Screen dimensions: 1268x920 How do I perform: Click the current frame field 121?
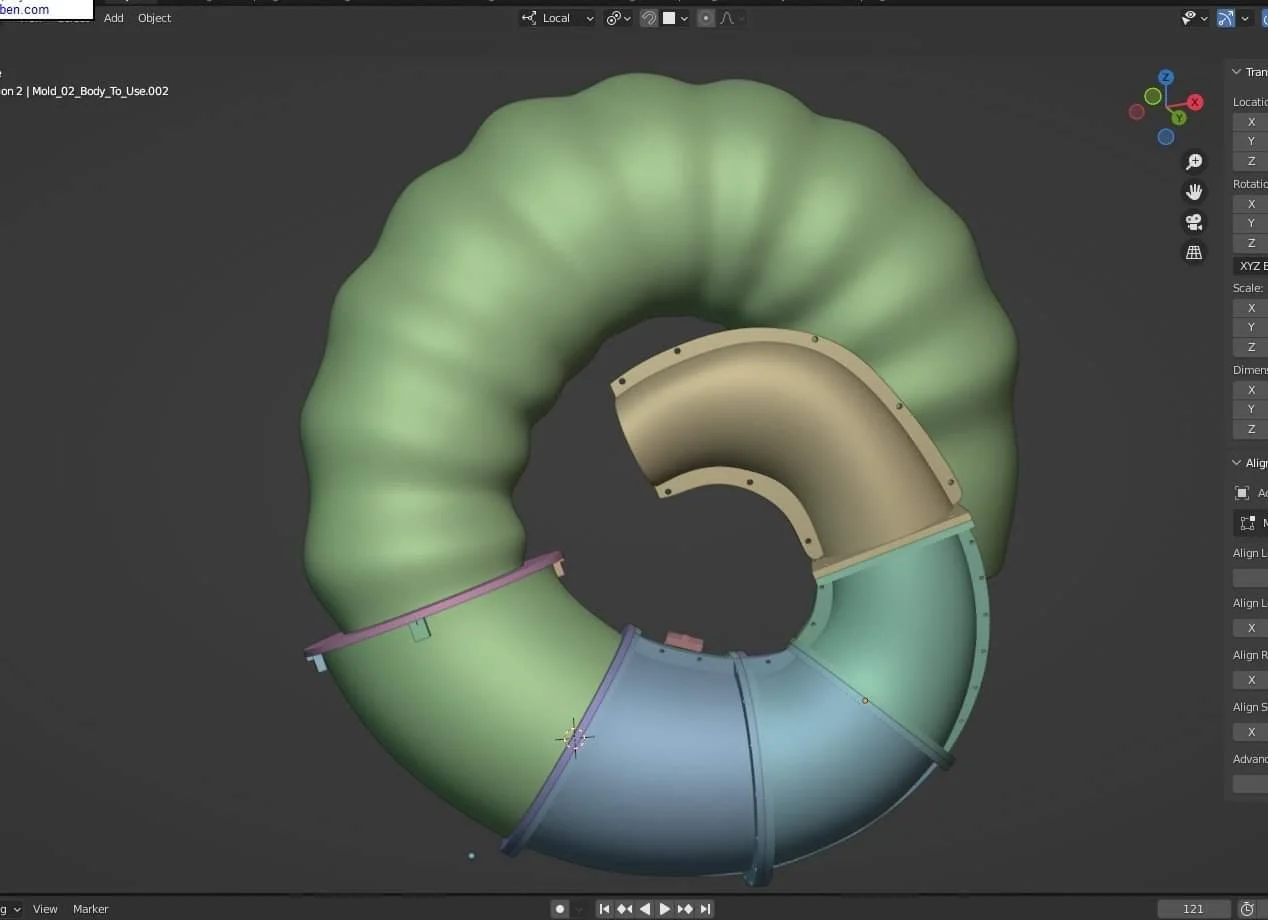tap(1194, 909)
